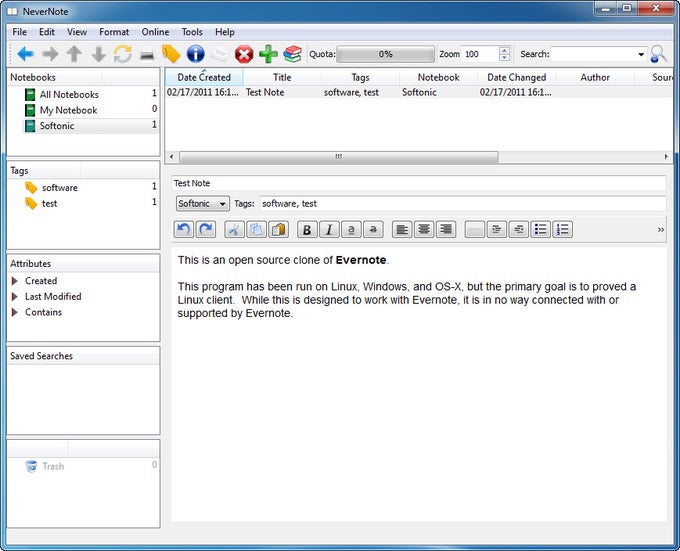Screen dimensions: 680x551
Task: Click the increase indent icon
Action: [497, 229]
